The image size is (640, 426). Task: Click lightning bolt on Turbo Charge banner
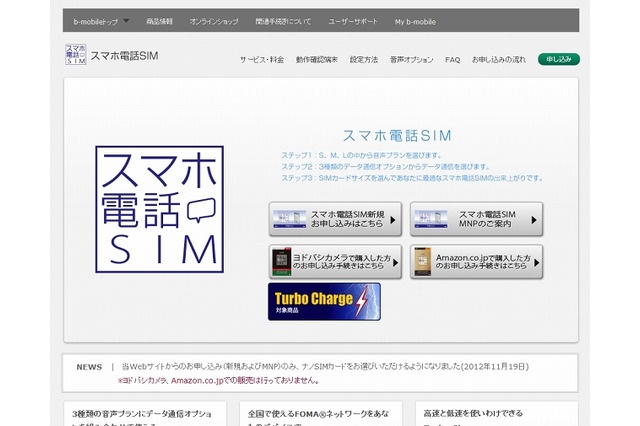pos(362,302)
